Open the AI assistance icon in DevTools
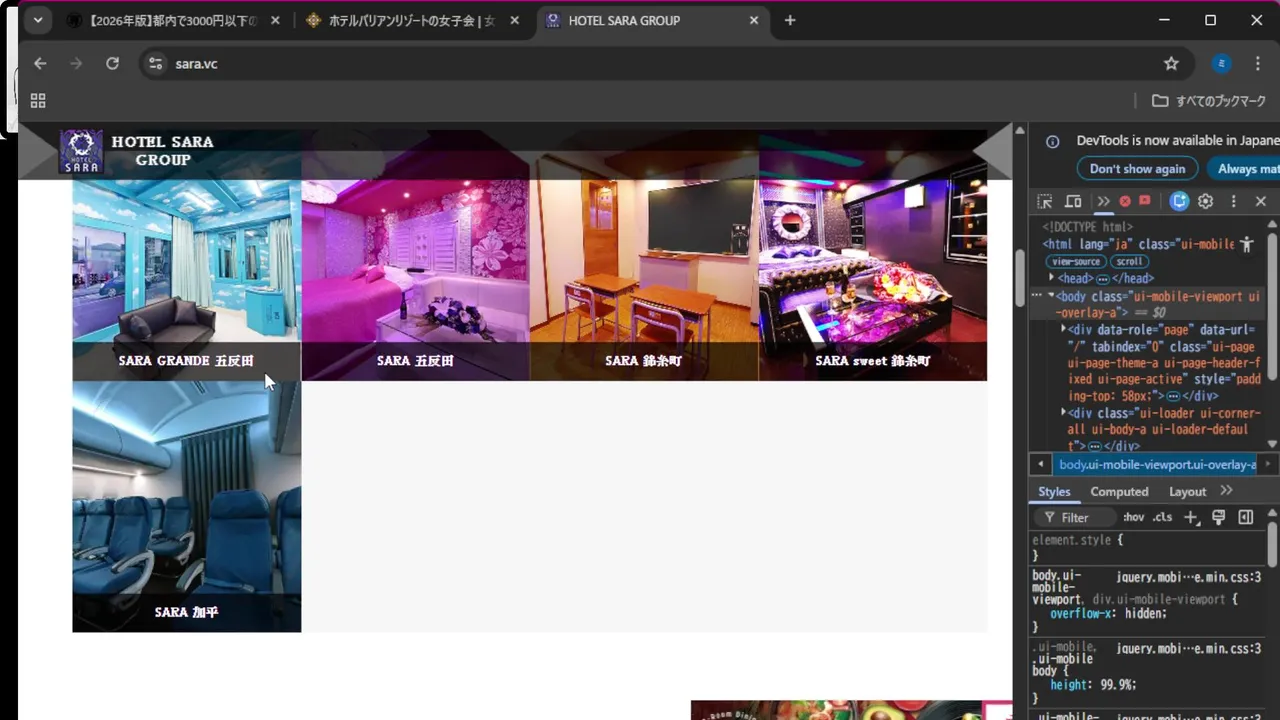The width and height of the screenshot is (1280, 720). 1179,201
